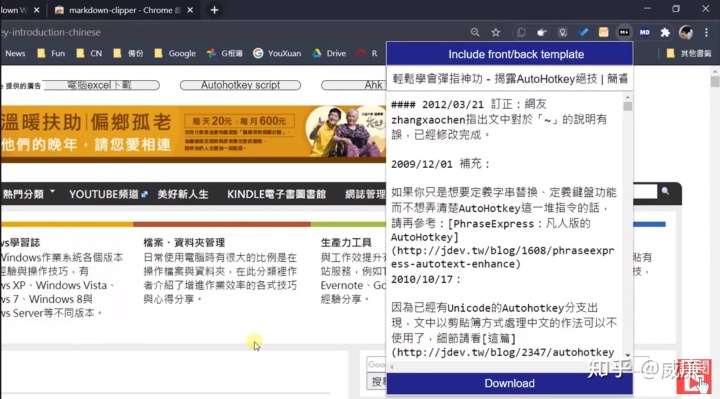Bookmark this page with the star icon

pyautogui.click(x=495, y=32)
